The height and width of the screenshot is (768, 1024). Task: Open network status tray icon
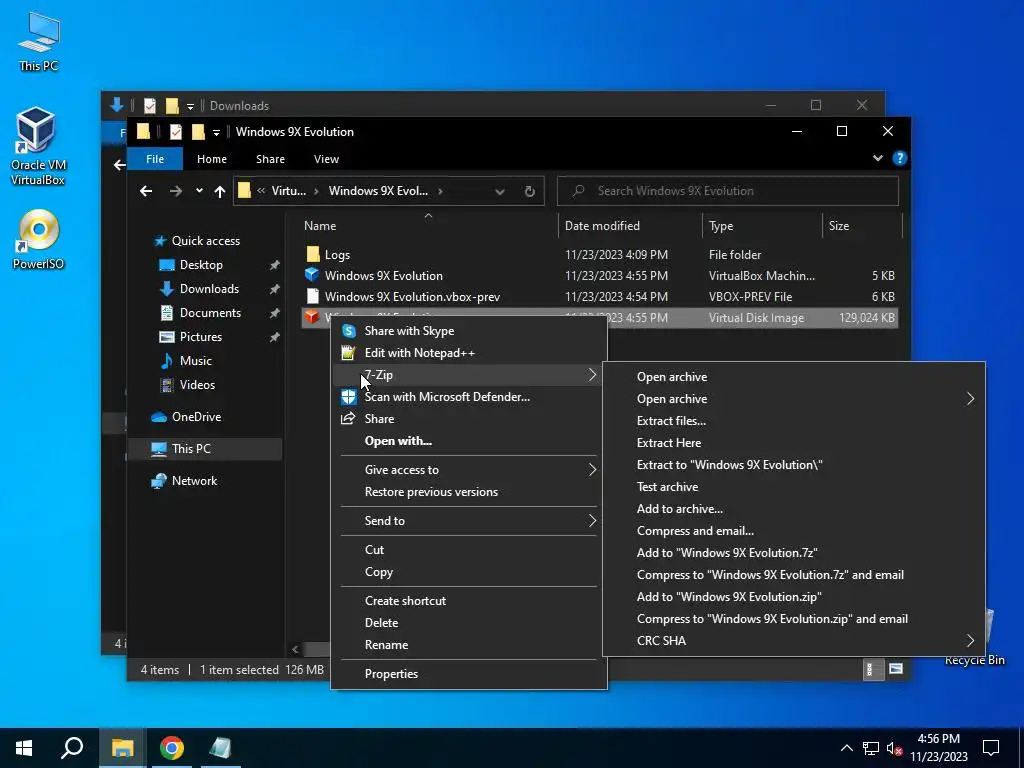(871, 748)
